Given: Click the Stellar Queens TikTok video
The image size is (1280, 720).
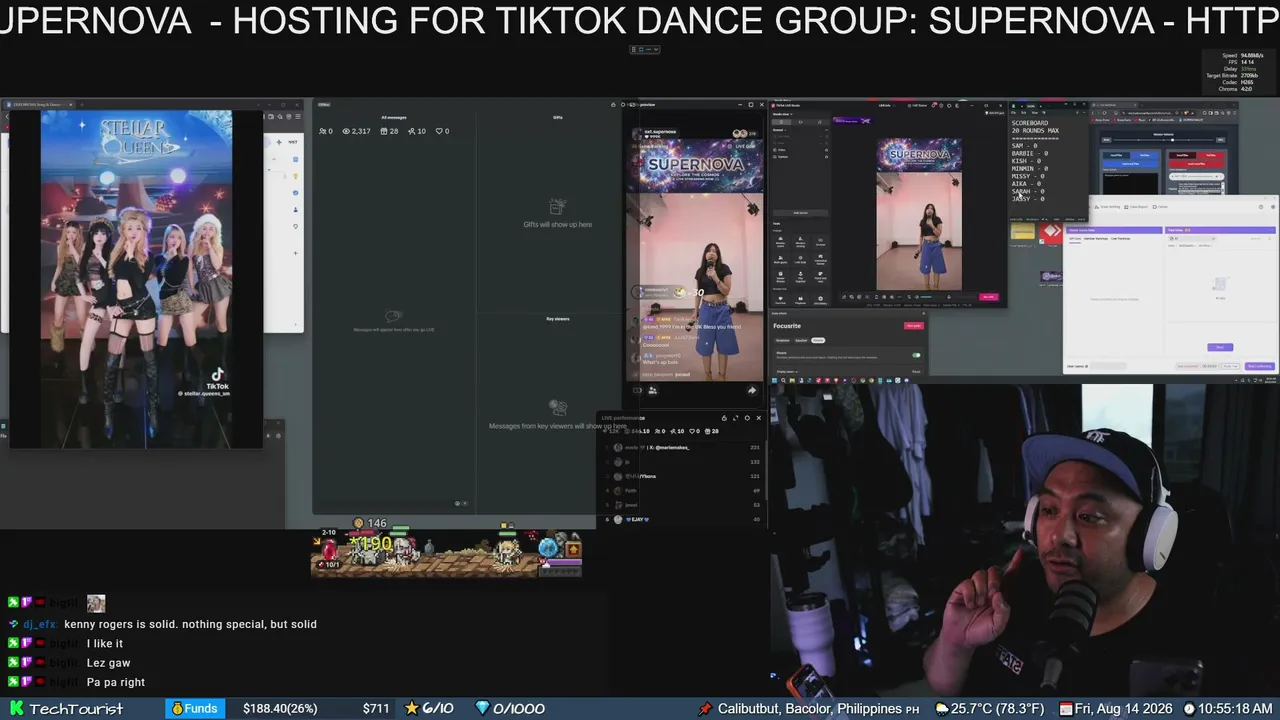Looking at the screenshot, I should click(136, 278).
